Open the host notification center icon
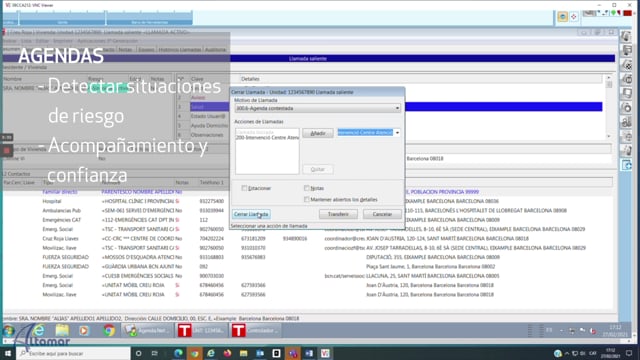 629,353
